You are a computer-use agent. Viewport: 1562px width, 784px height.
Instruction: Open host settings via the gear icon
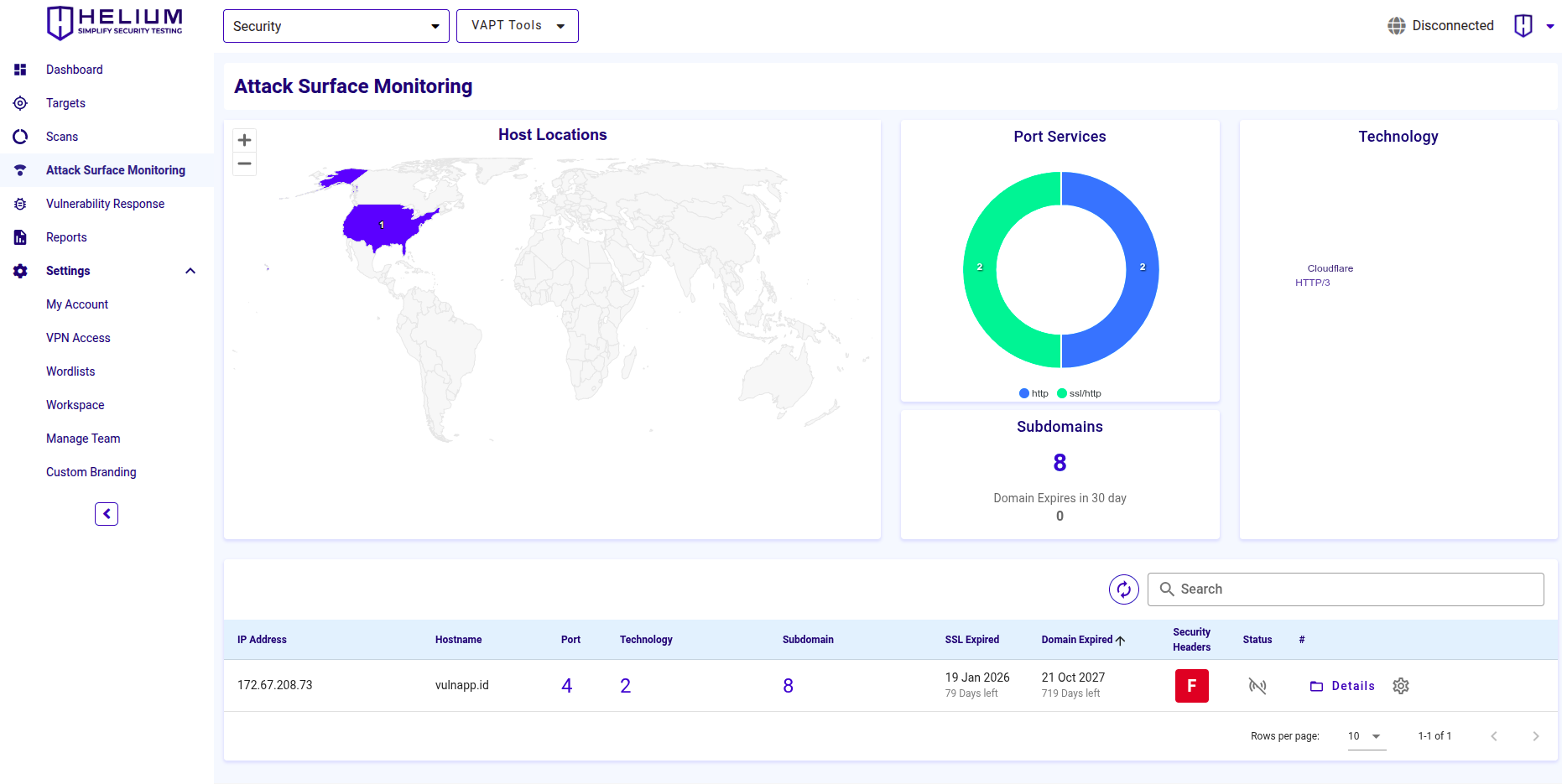coord(1401,686)
